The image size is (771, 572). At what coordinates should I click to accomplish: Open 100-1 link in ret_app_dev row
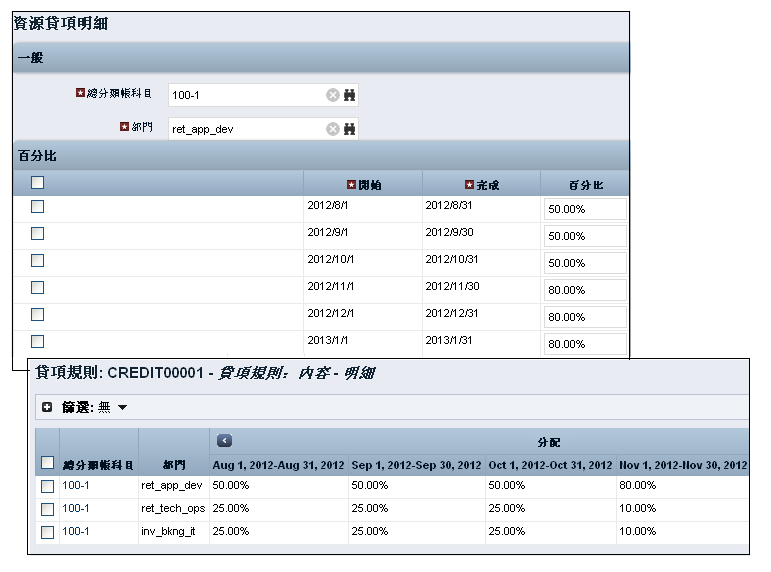(x=76, y=485)
